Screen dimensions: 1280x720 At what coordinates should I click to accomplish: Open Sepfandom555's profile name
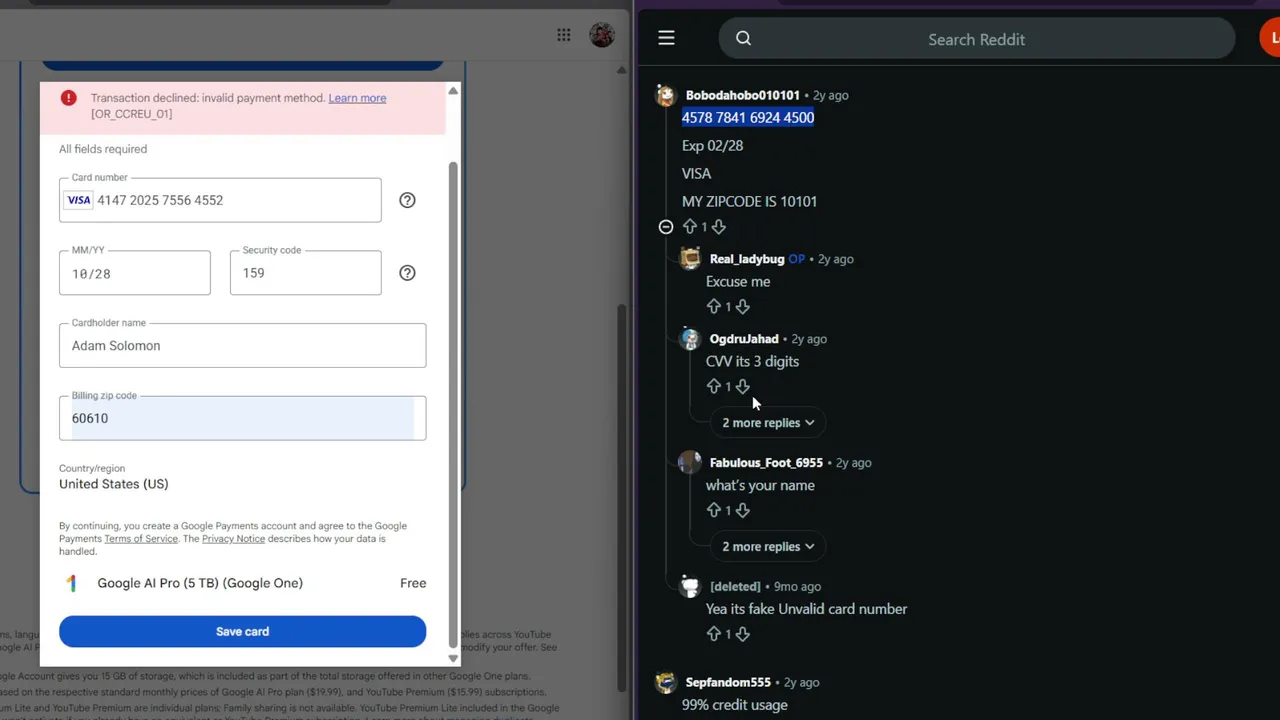(x=728, y=682)
